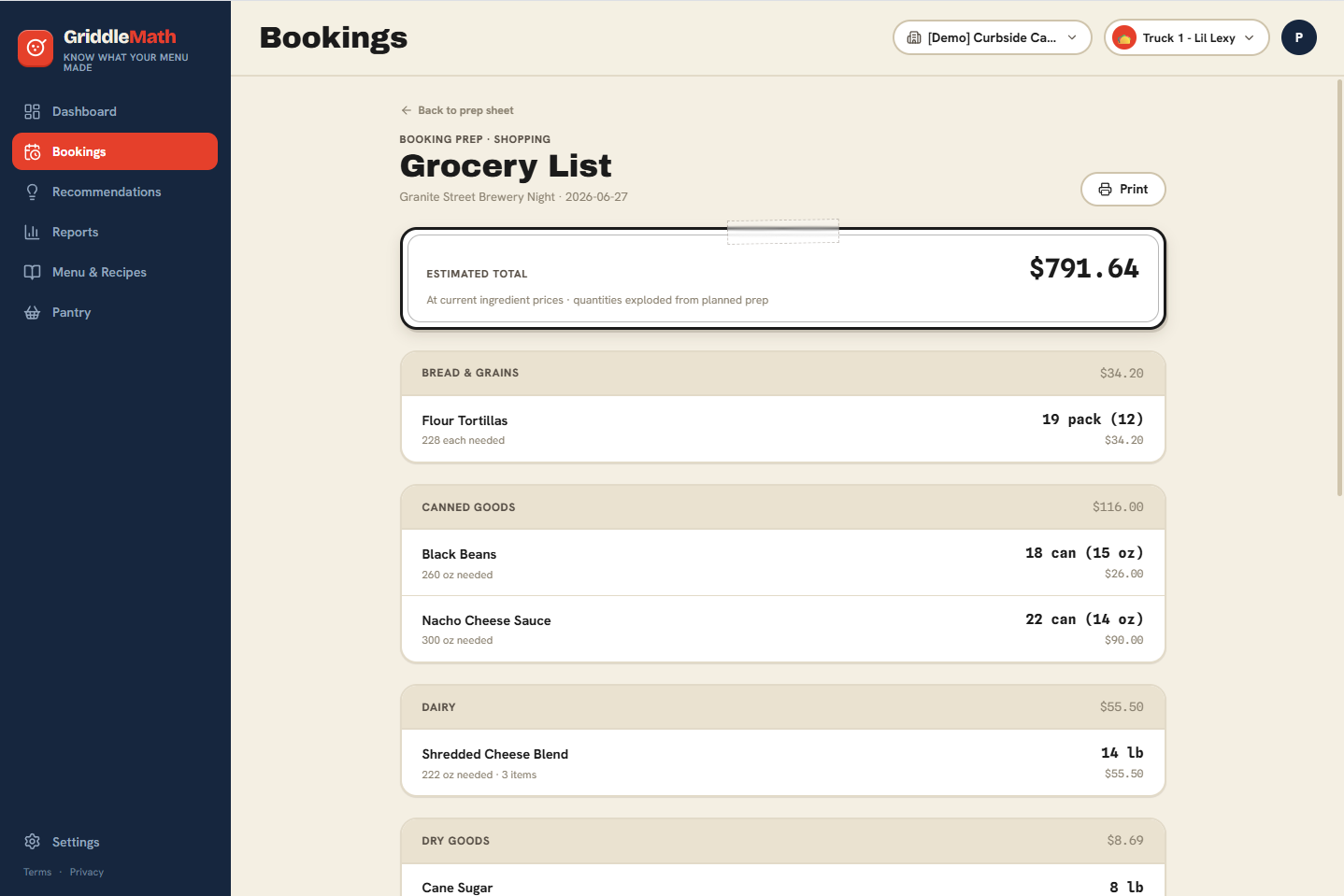Open the Terms link

point(37,872)
